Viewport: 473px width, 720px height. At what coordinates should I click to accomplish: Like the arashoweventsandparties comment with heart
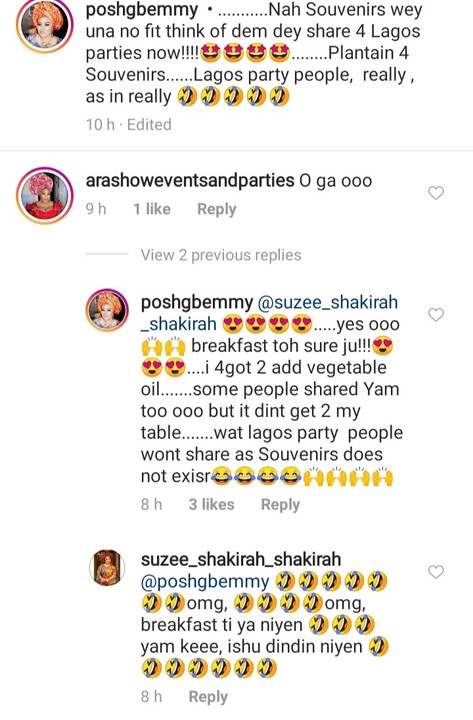[x=436, y=193]
